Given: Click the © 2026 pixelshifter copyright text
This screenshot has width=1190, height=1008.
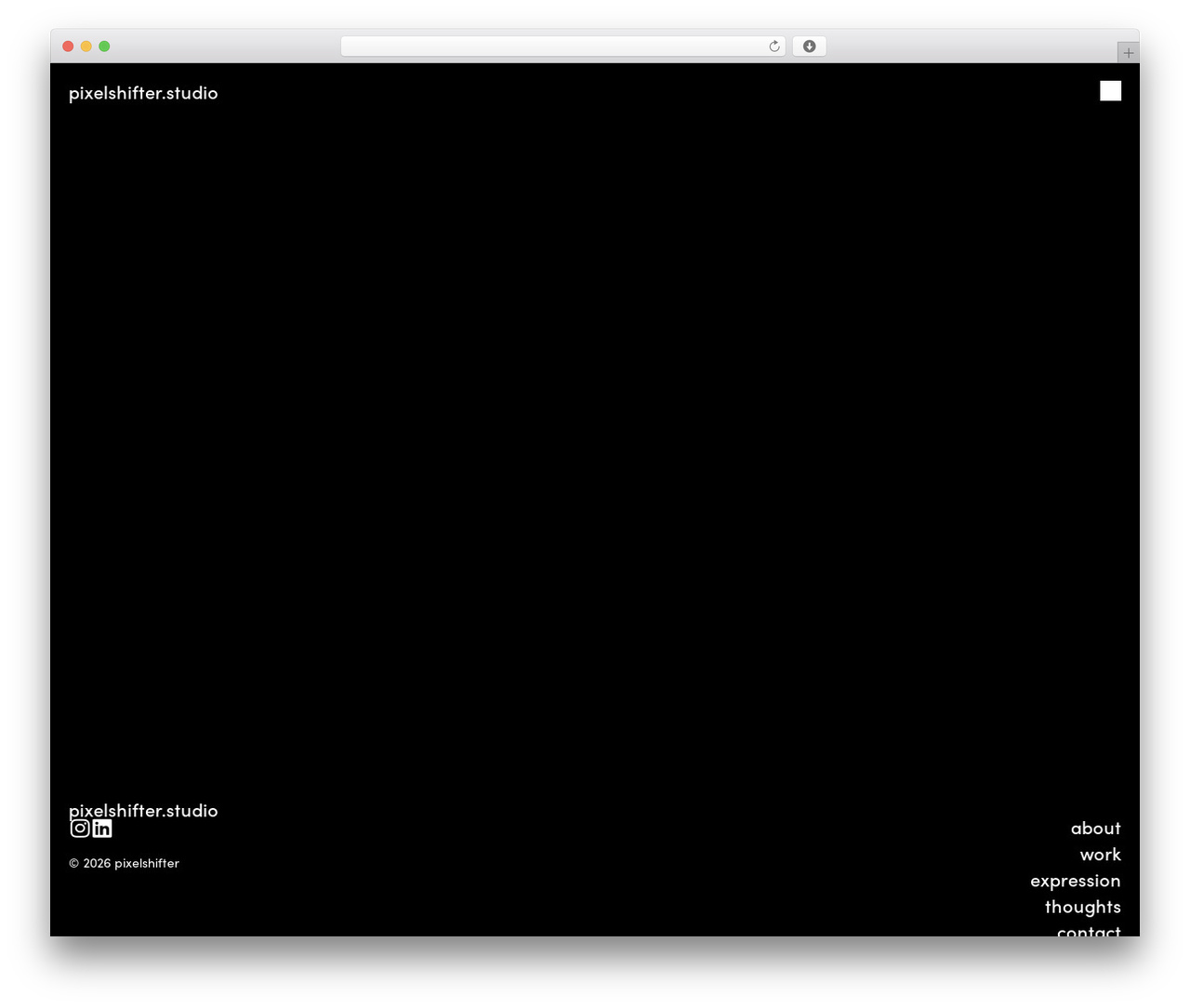Looking at the screenshot, I should coord(124,863).
